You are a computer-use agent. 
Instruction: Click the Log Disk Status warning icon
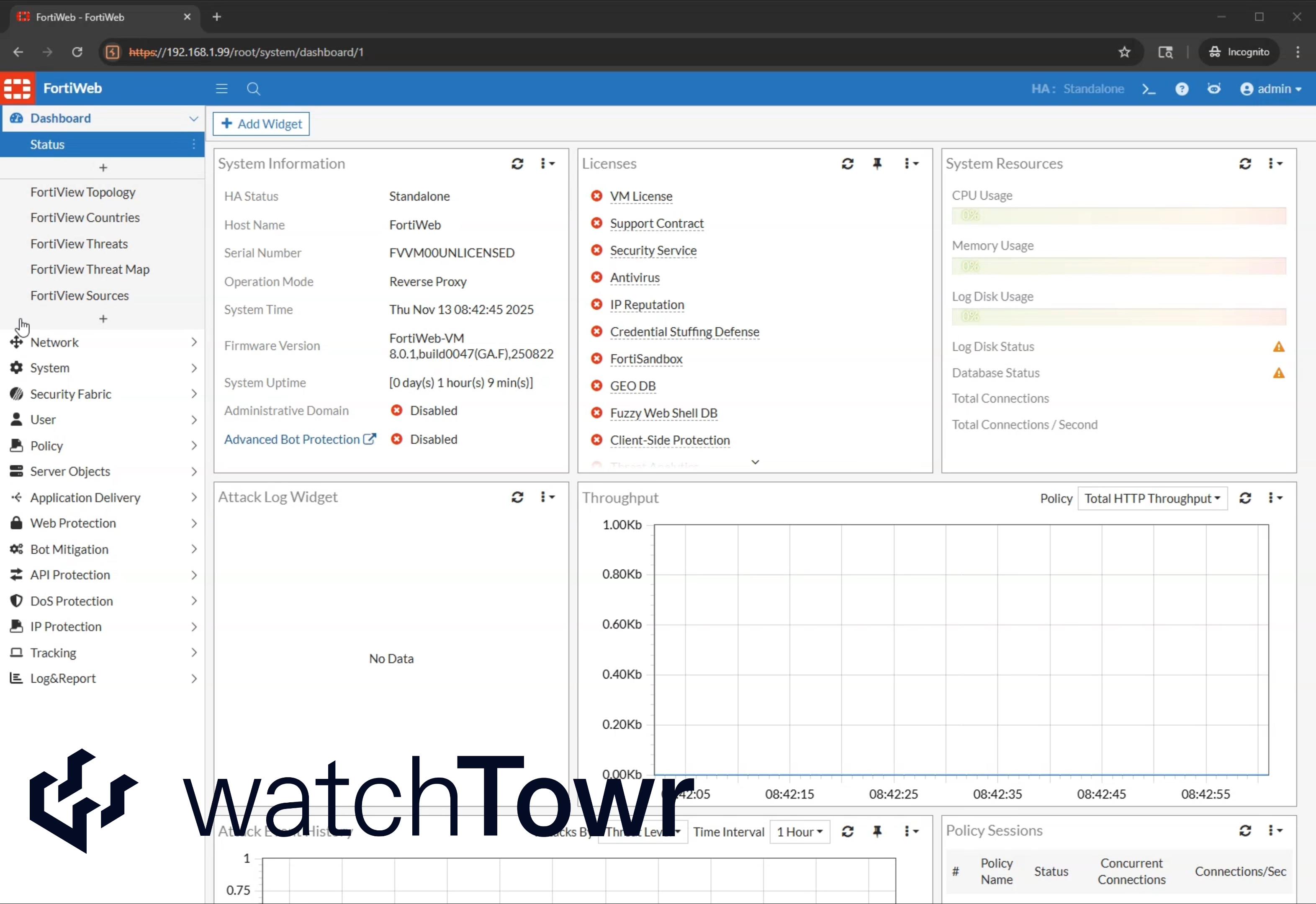click(x=1278, y=347)
